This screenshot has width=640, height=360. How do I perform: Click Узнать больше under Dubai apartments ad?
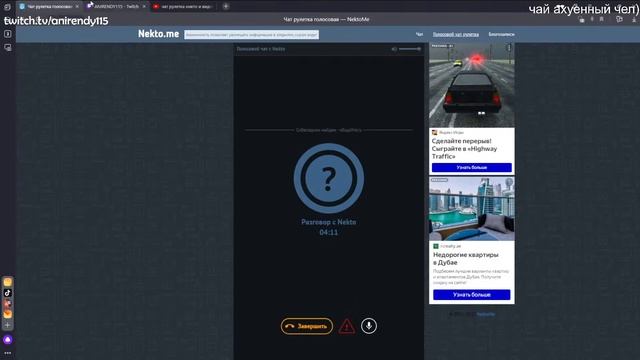click(x=471, y=295)
